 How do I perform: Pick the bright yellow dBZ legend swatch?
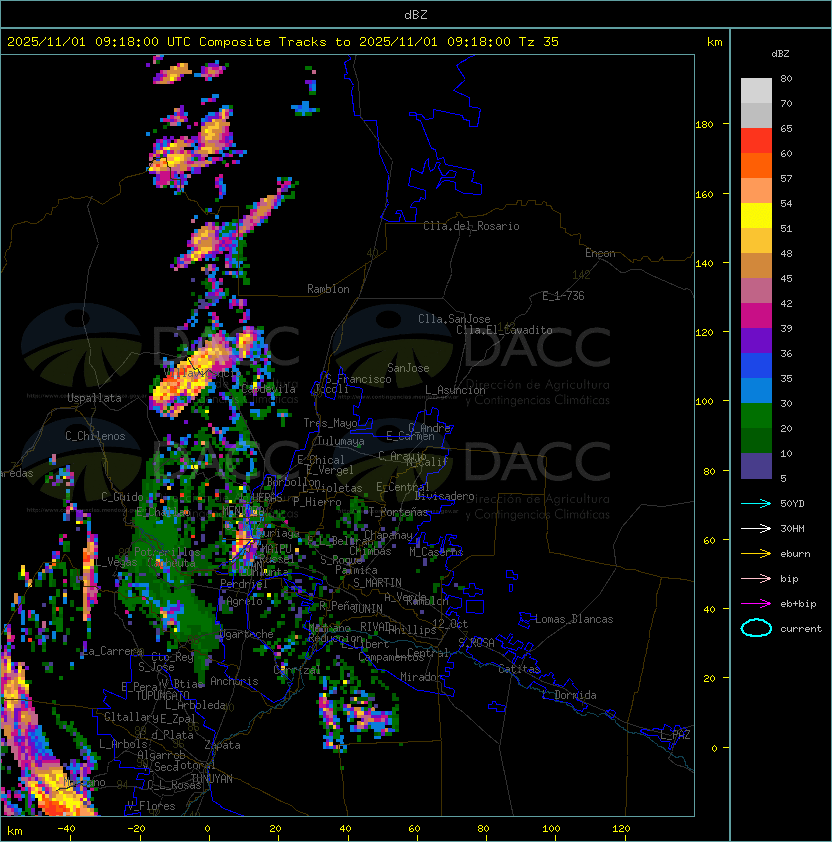(756, 216)
